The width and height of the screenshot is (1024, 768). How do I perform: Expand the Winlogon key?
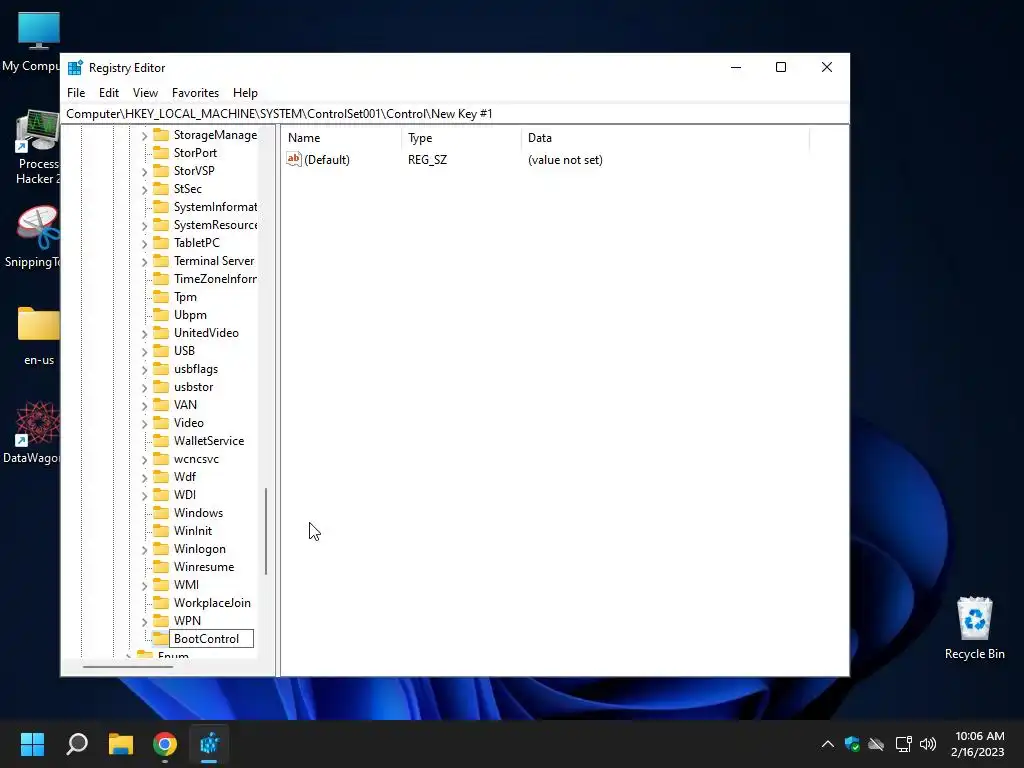tap(144, 550)
